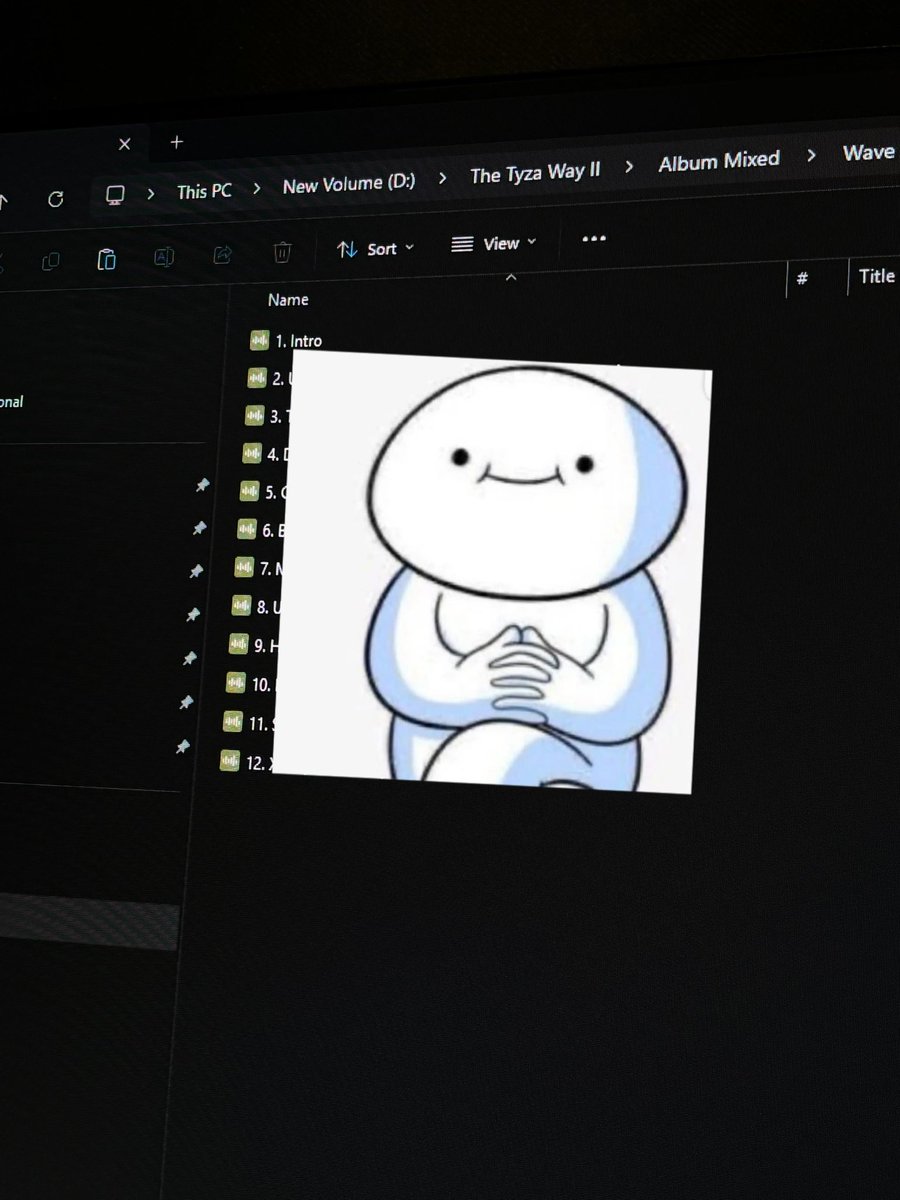Image resolution: width=900 pixels, height=1200 pixels.
Task: Click the Copy toolbar icon
Action: (x=50, y=262)
